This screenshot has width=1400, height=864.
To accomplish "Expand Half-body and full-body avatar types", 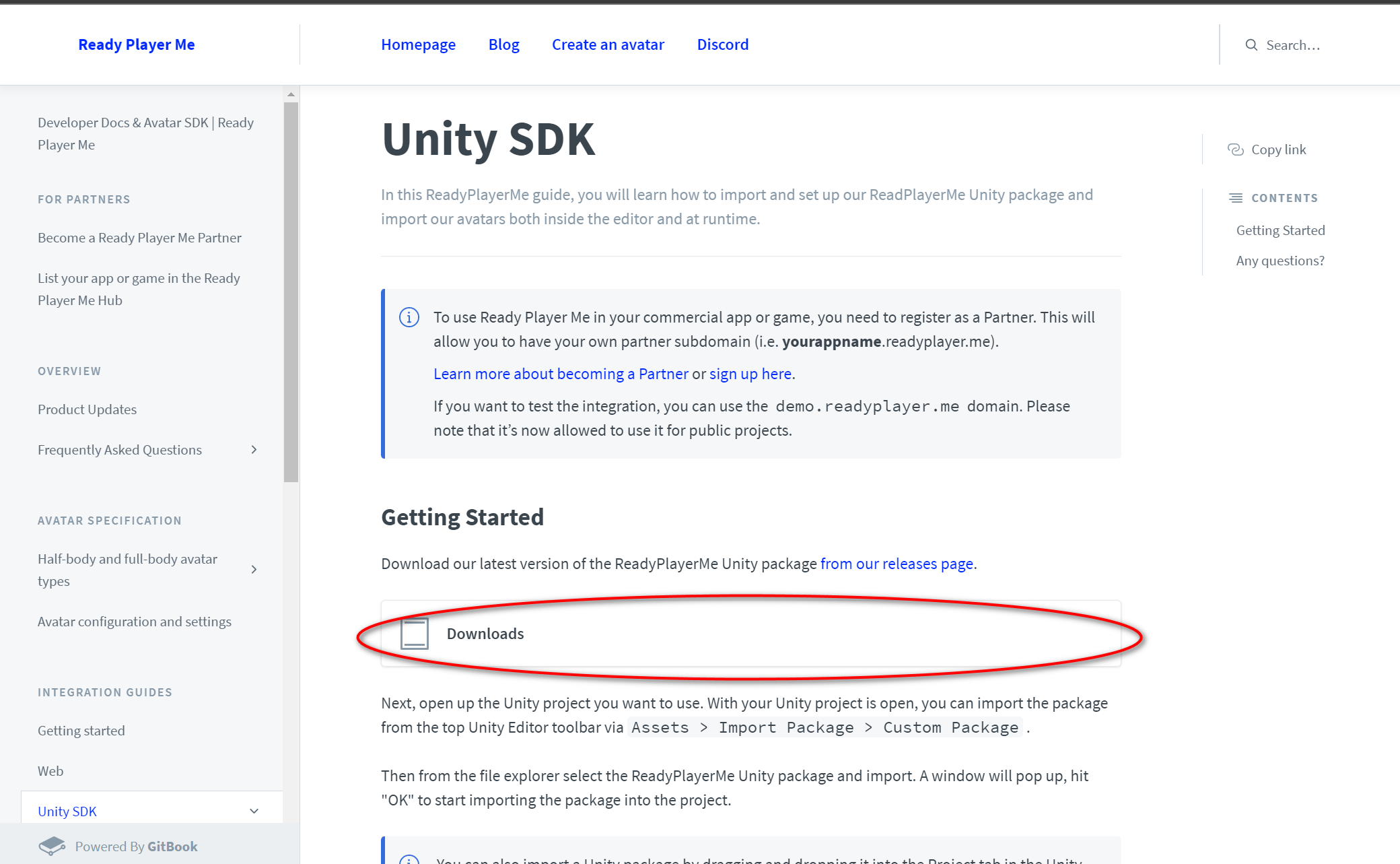I will point(254,570).
